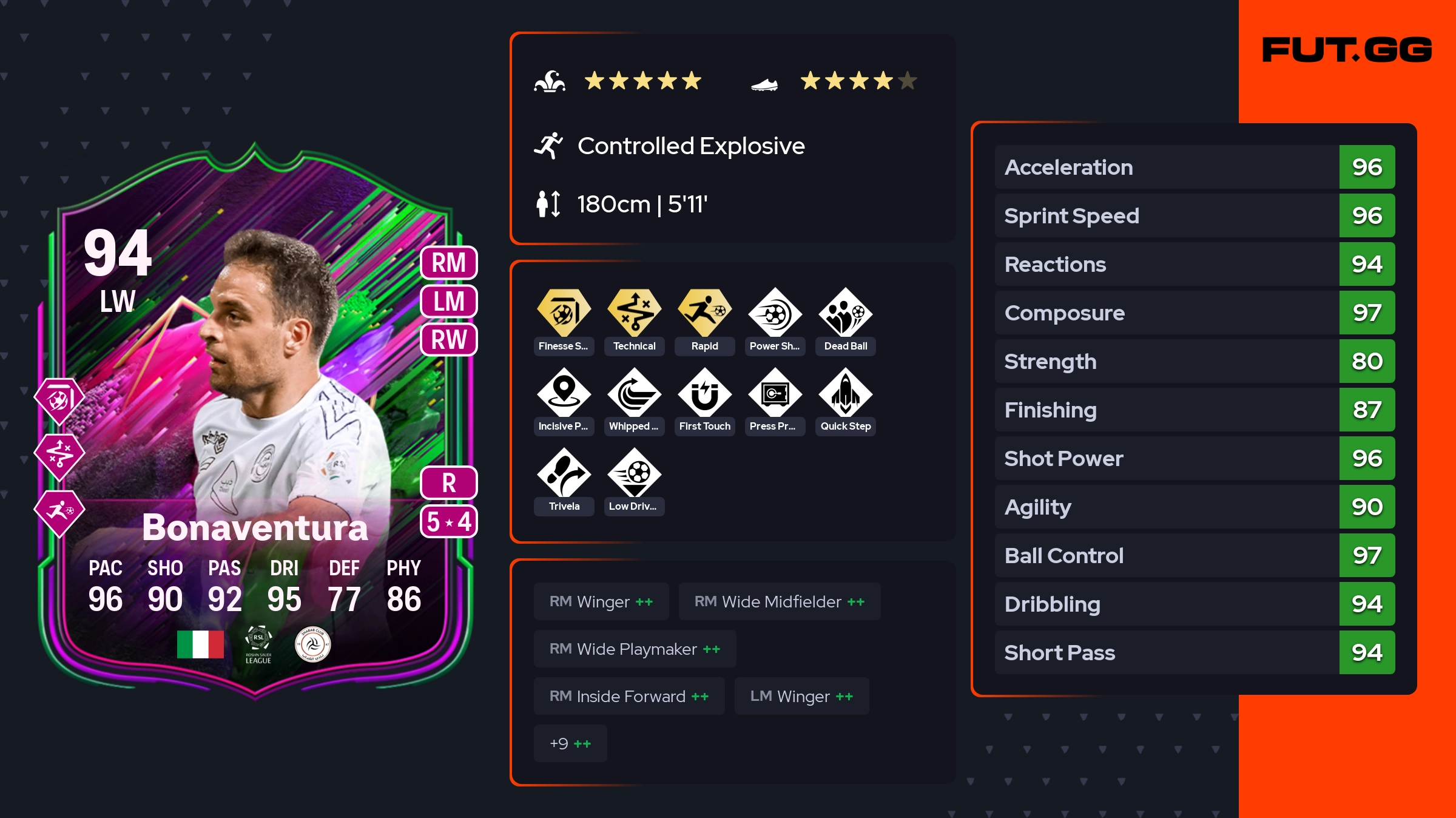
Task: Select the RW alternate position badge
Action: (x=449, y=340)
